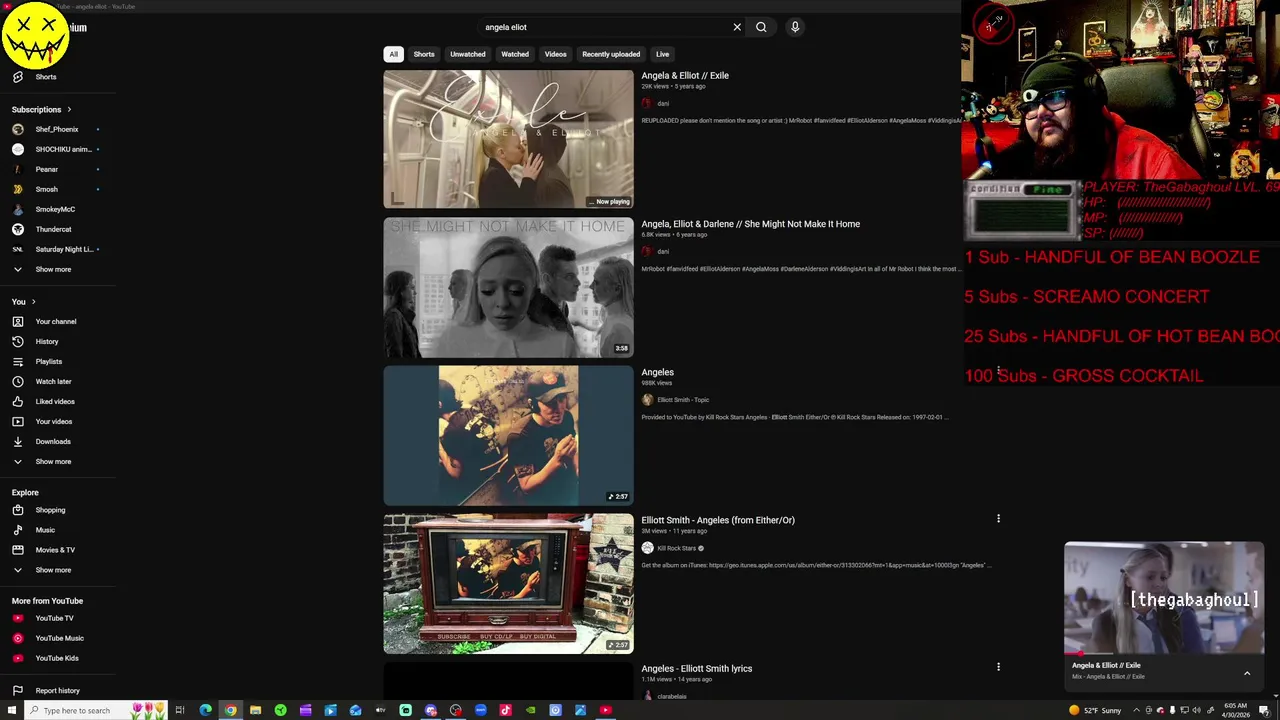Open YouTube Music link

pos(58,638)
